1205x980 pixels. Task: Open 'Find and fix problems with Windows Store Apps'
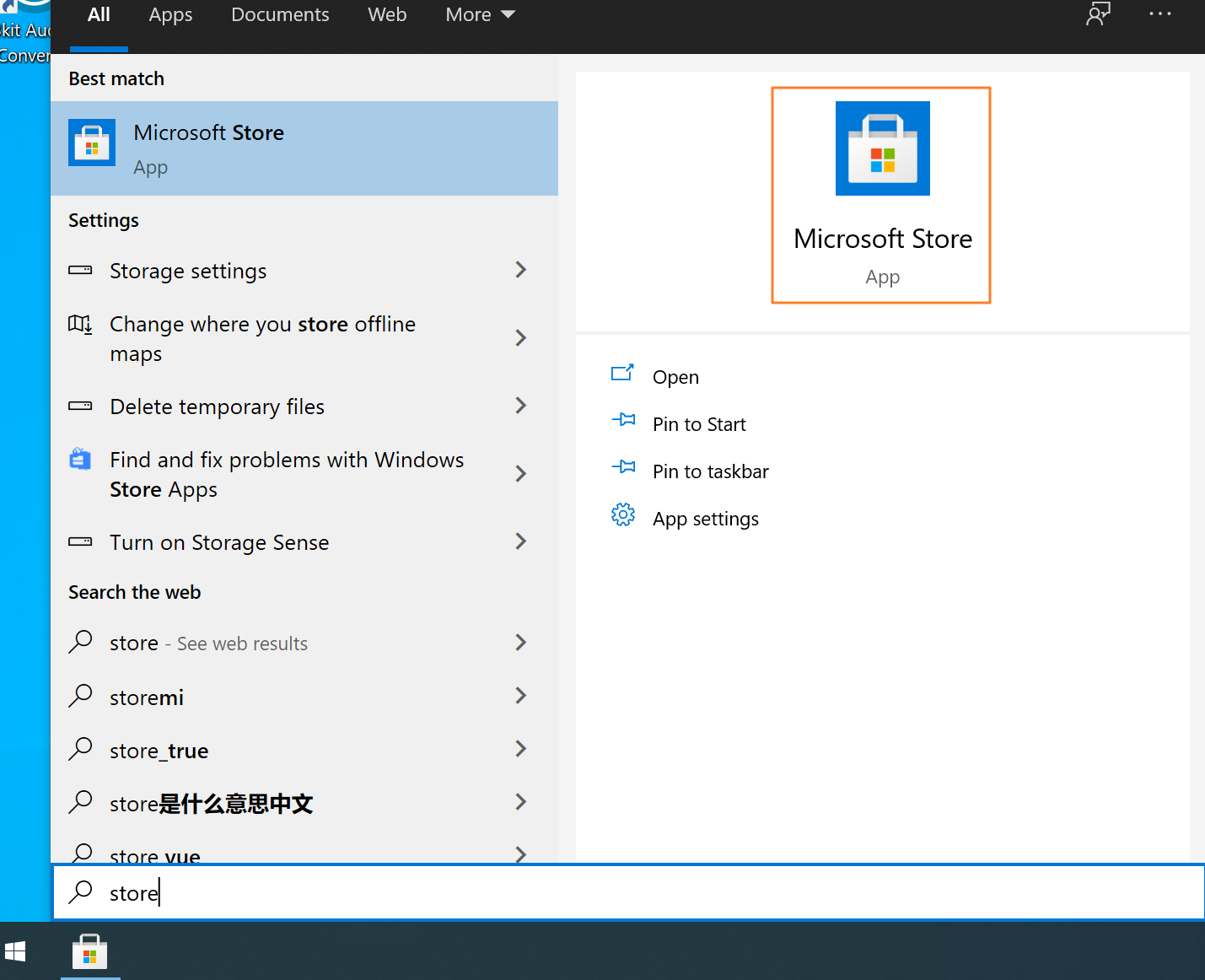(304, 475)
